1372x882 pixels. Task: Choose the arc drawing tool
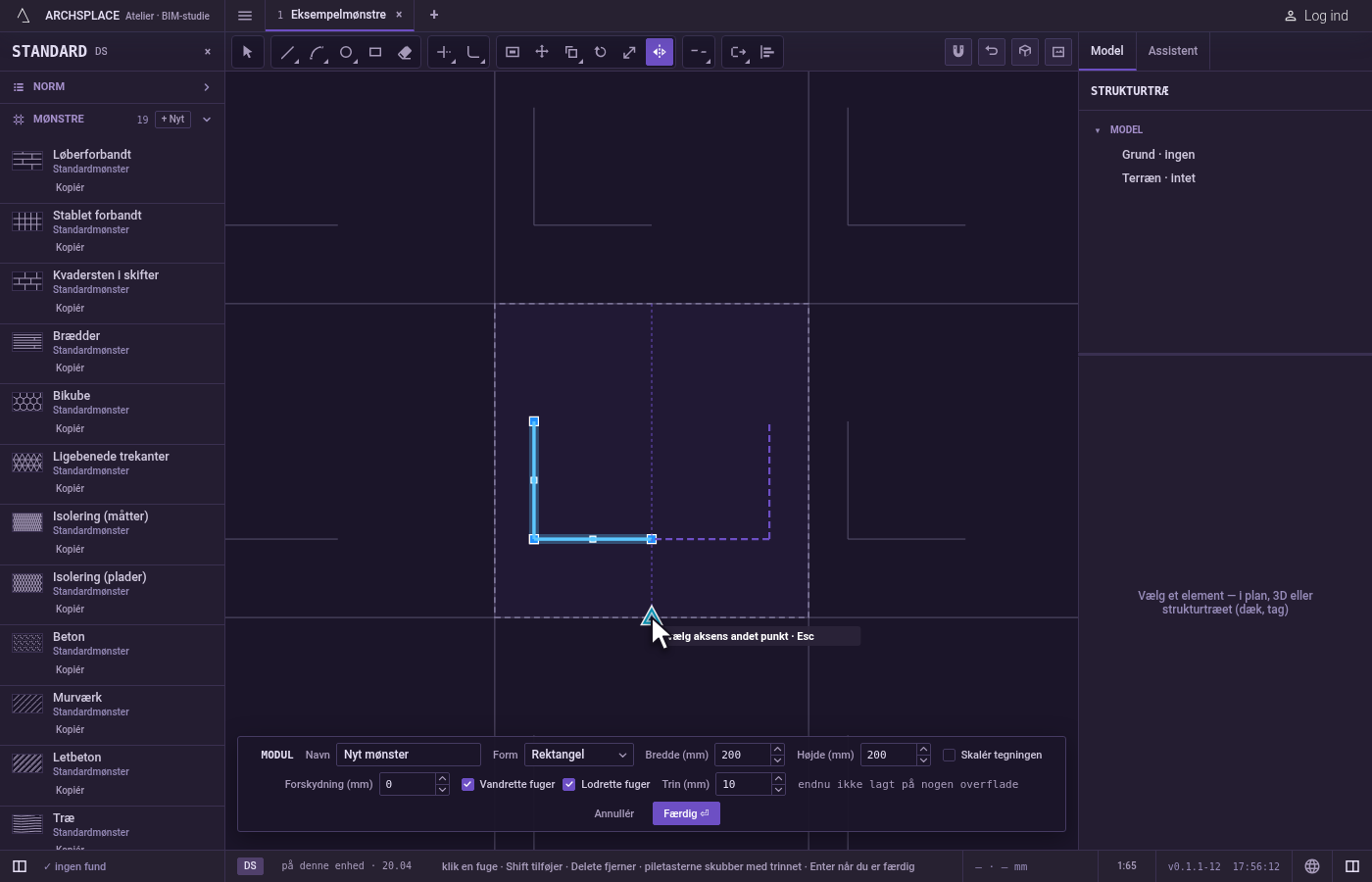tap(317, 52)
